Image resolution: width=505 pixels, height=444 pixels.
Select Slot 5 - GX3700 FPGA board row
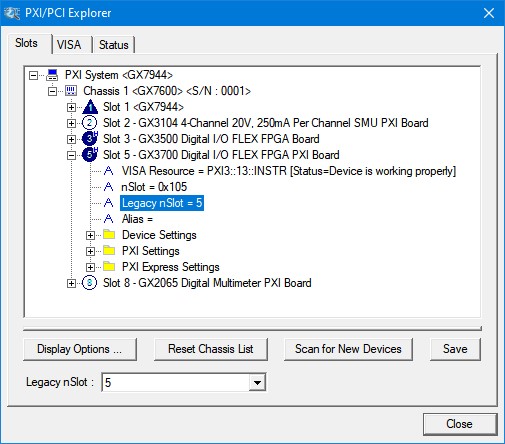tap(221, 155)
